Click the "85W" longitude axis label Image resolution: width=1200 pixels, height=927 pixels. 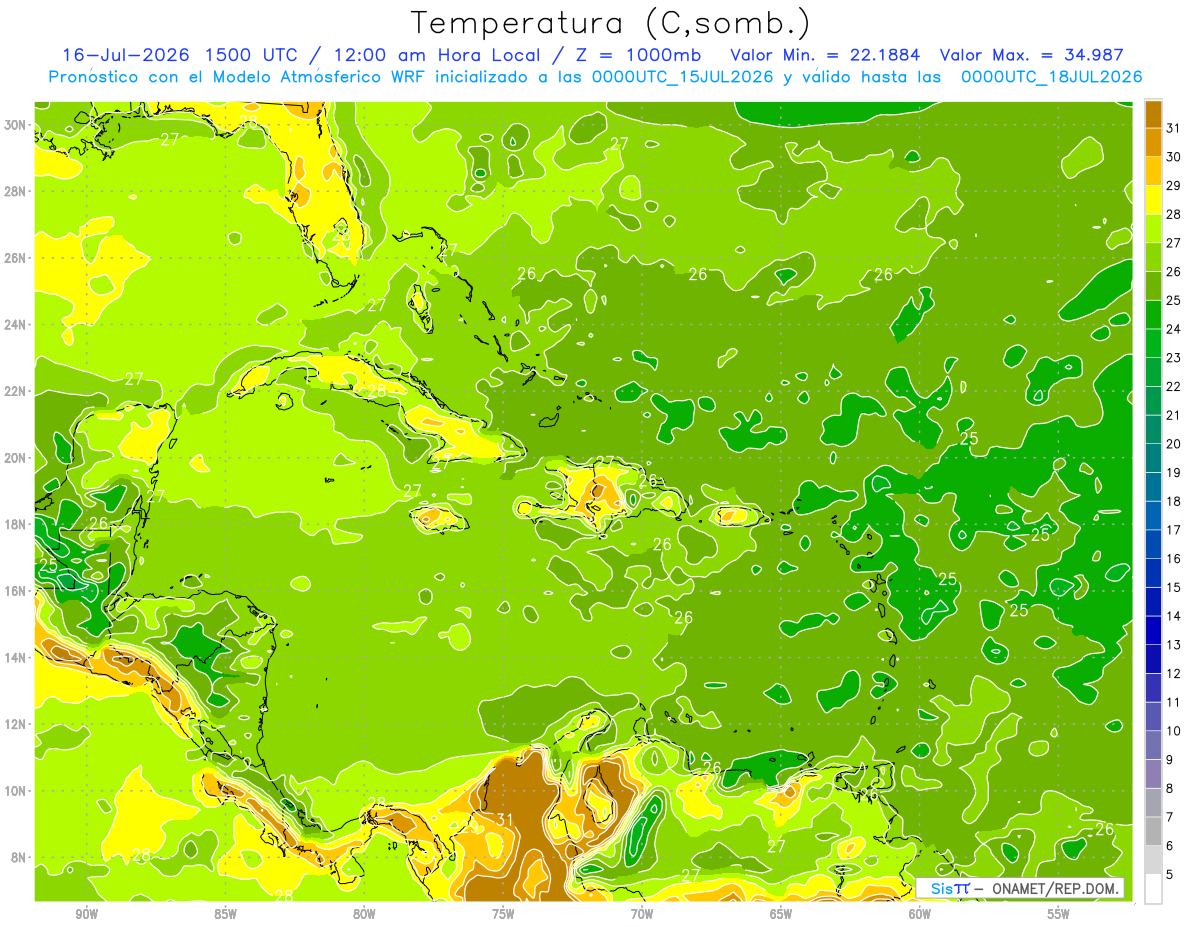pyautogui.click(x=226, y=915)
